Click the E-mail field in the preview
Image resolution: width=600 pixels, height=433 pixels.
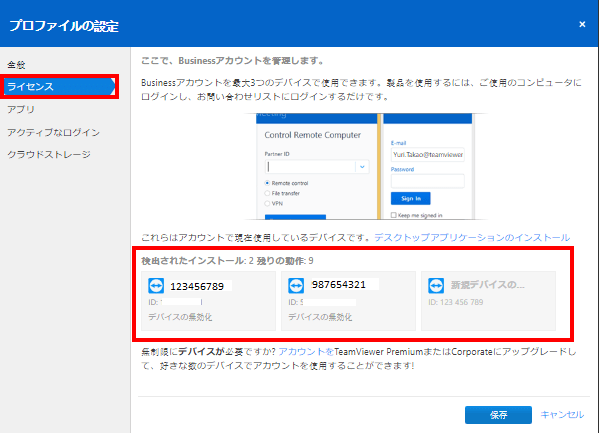[x=427, y=155]
